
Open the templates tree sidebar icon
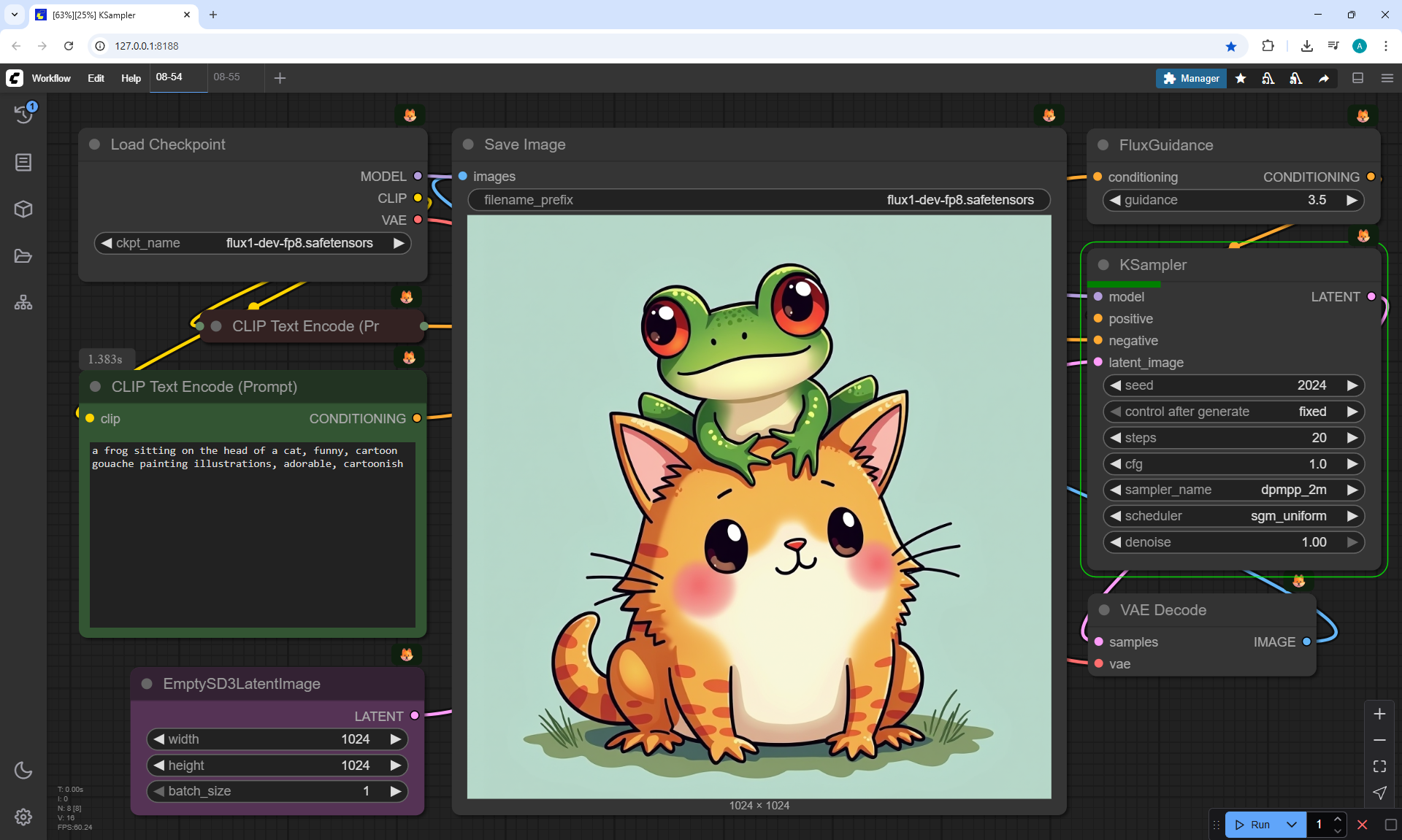23,302
